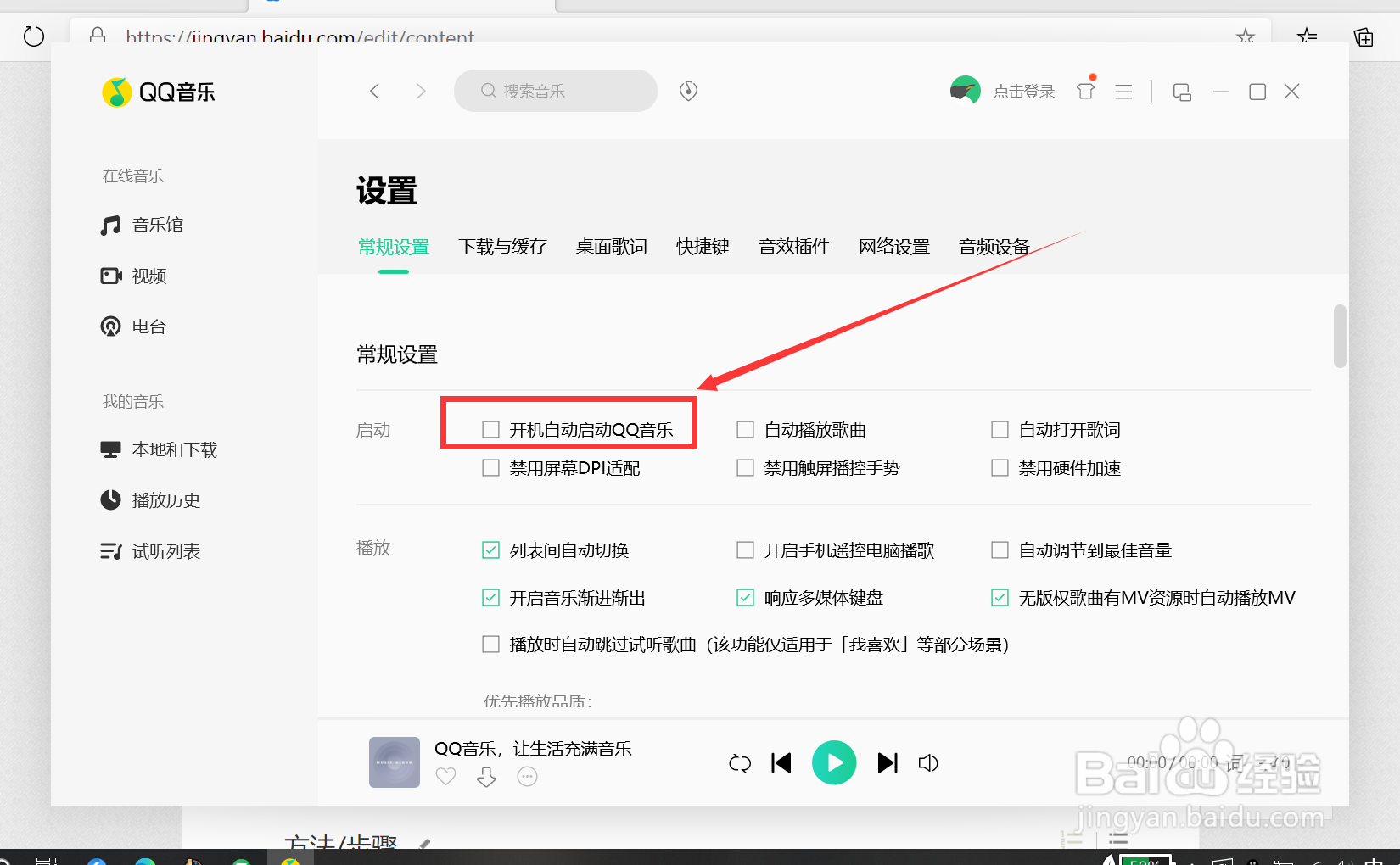Open 视频 in sidebar
Image resolution: width=1400 pixels, height=865 pixels.
tap(133, 276)
